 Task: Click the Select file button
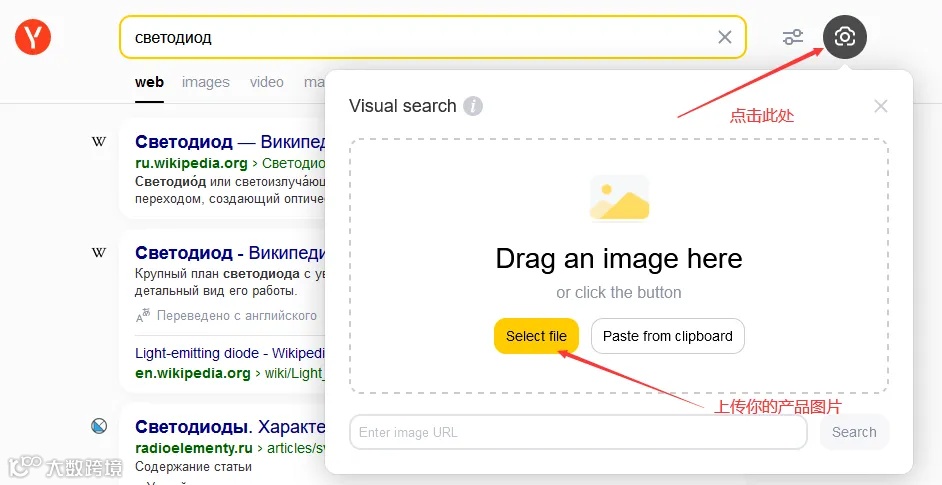pos(536,336)
